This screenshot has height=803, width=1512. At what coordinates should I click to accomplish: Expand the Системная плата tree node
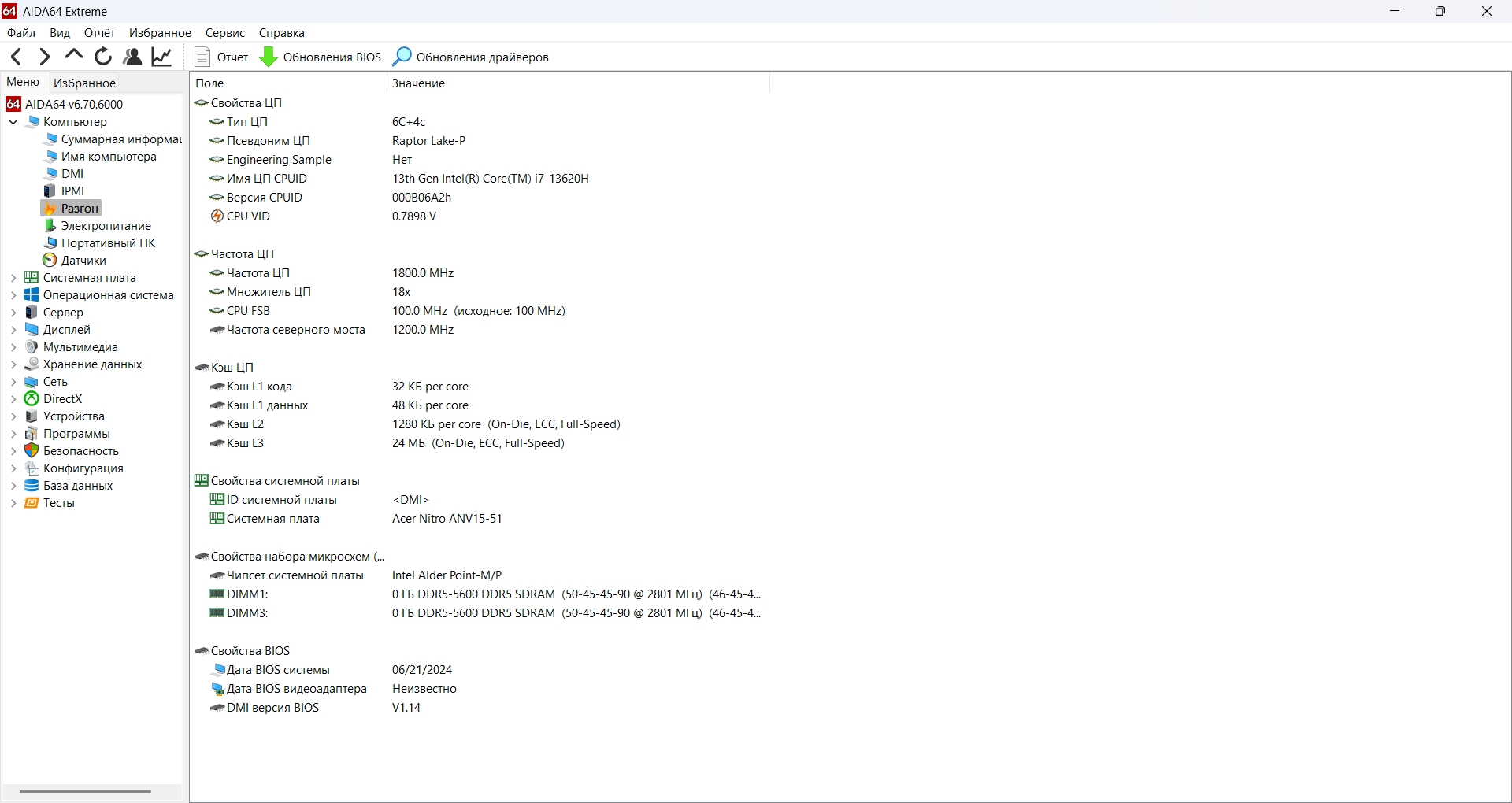click(13, 278)
